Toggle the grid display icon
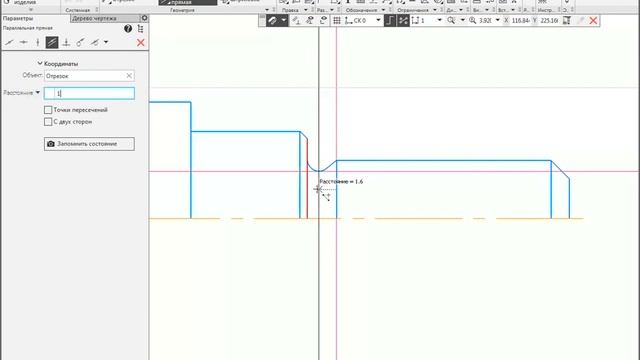The image size is (640, 360). tap(337, 20)
